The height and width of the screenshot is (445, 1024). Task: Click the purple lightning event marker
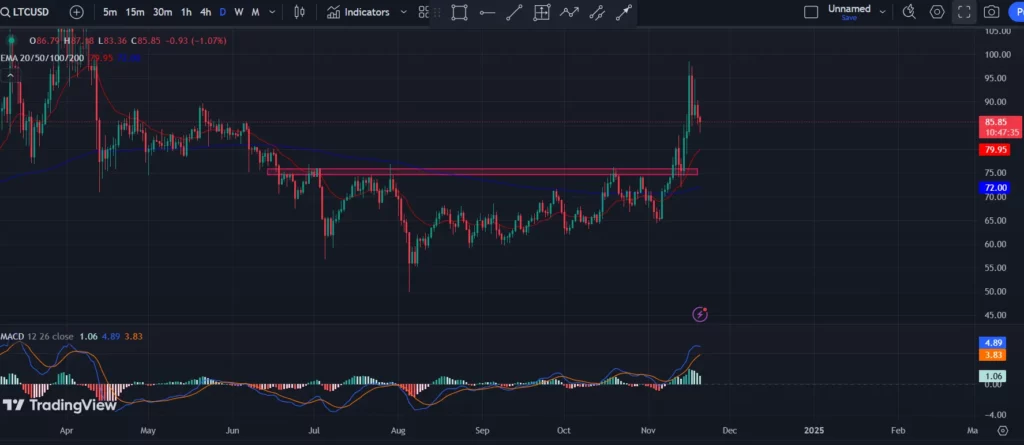tap(699, 314)
